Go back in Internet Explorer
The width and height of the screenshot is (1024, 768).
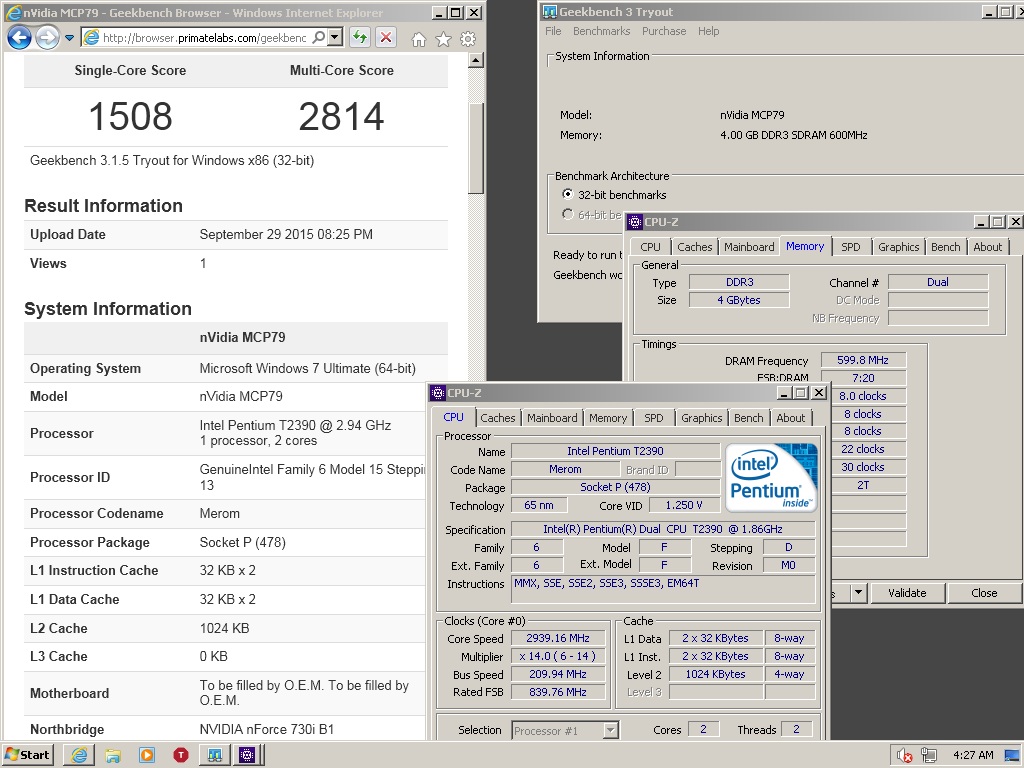pos(19,38)
